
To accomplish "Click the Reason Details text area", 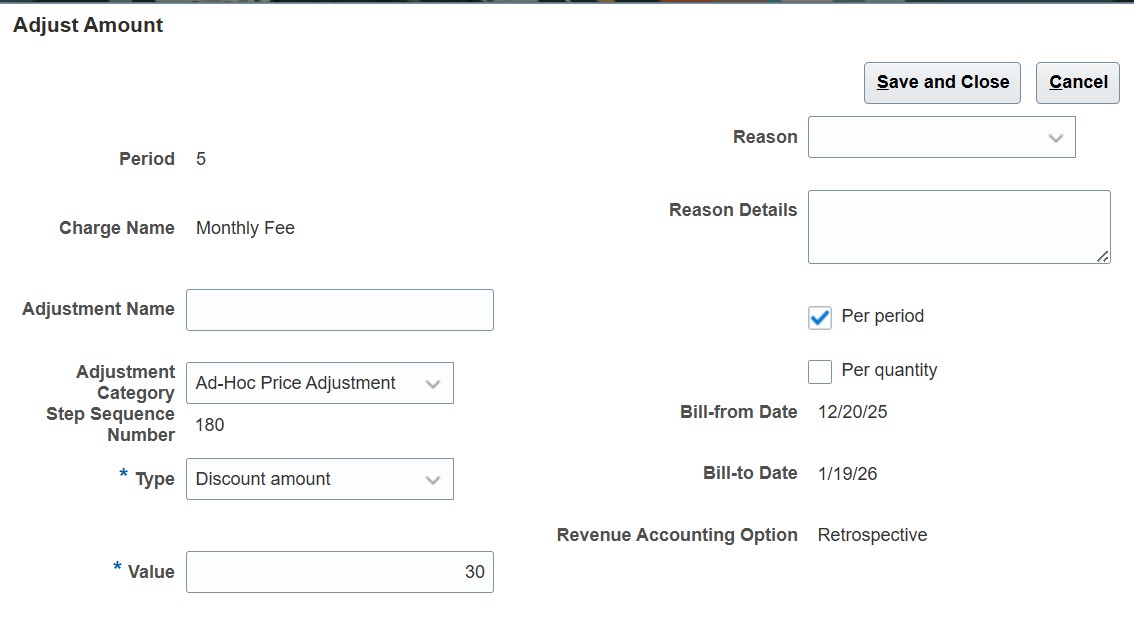I will coord(957,226).
